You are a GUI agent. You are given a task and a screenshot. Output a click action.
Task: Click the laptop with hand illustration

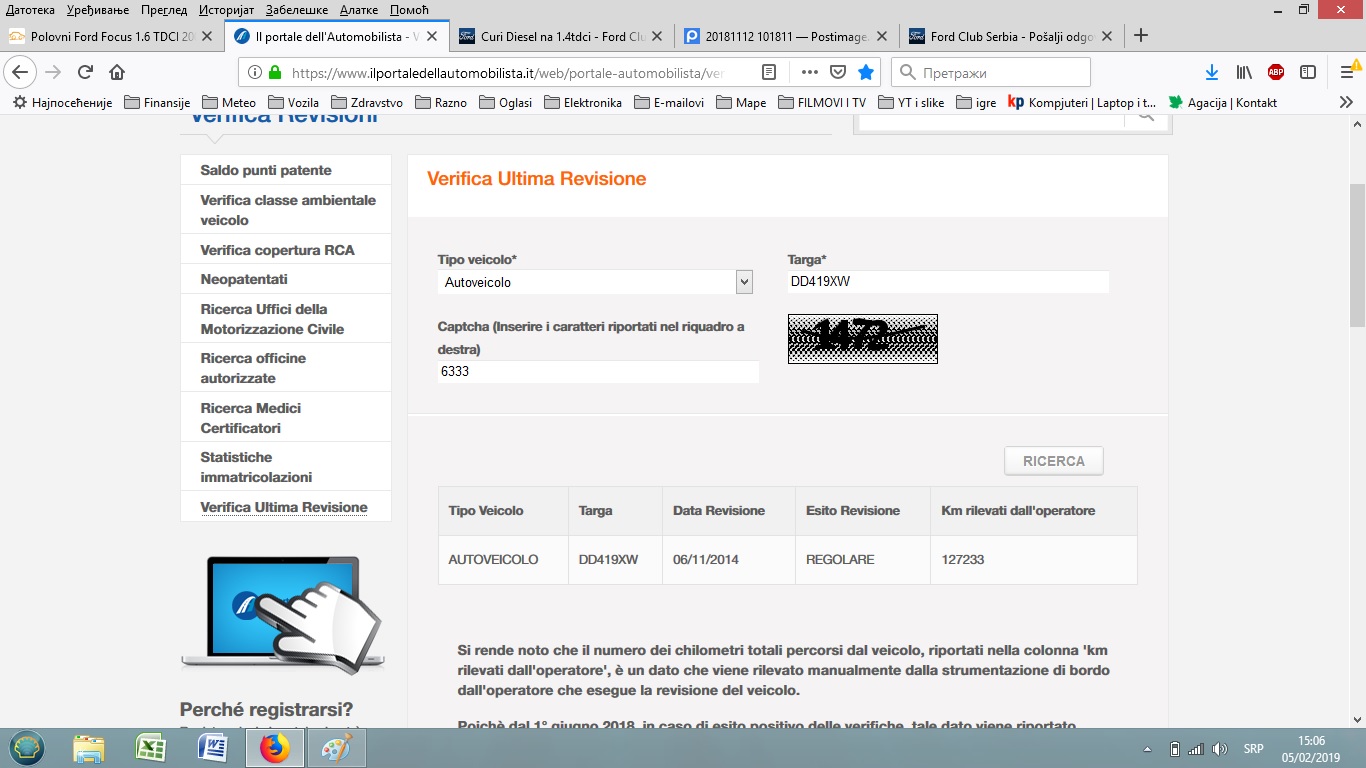pyautogui.click(x=283, y=615)
